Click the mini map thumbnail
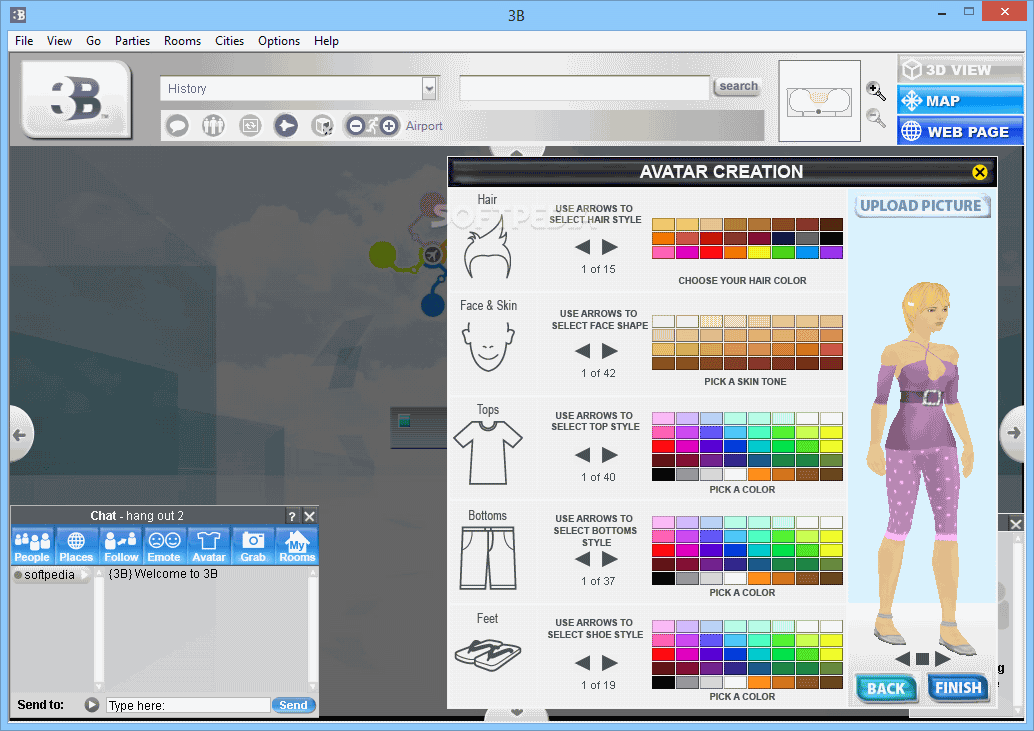This screenshot has height=731, width=1034. [x=819, y=101]
